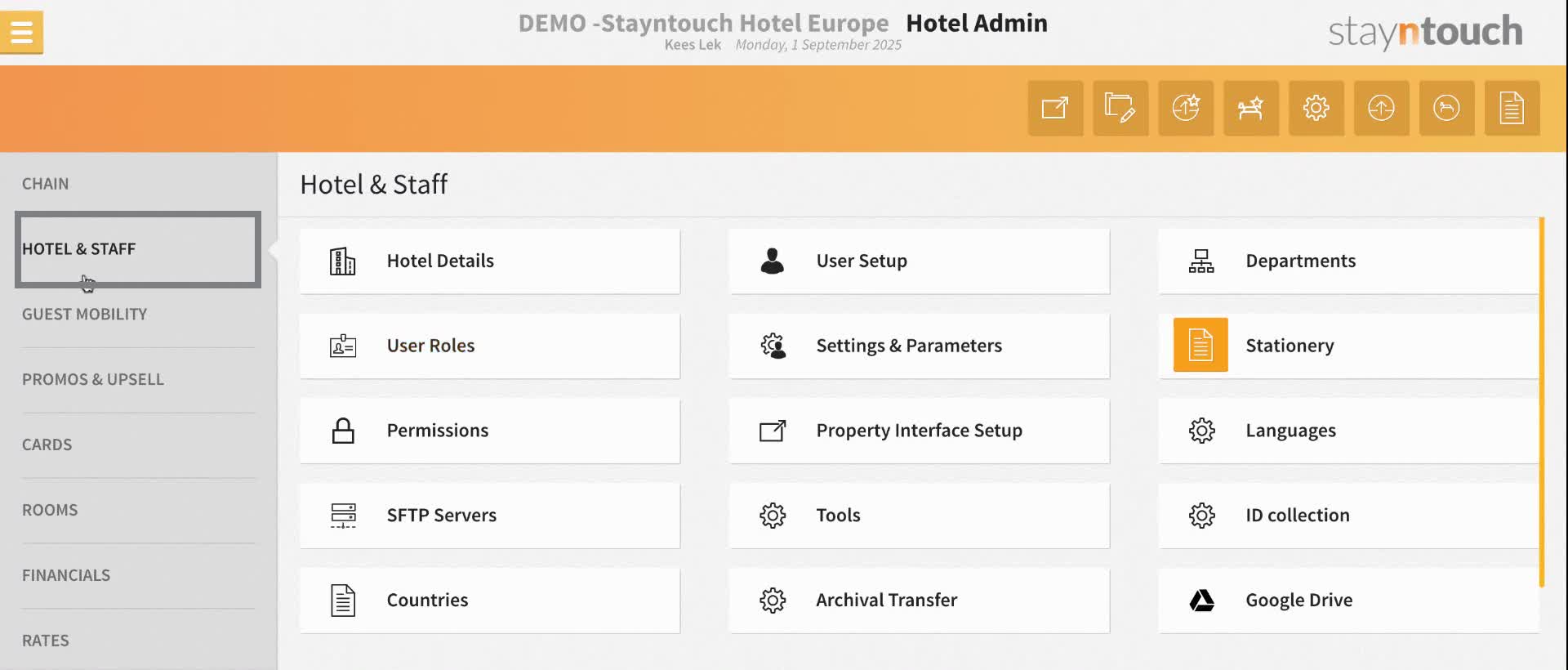Open PROMOS & UPSELL sidebar section
This screenshot has width=1568, height=670.
[93, 380]
